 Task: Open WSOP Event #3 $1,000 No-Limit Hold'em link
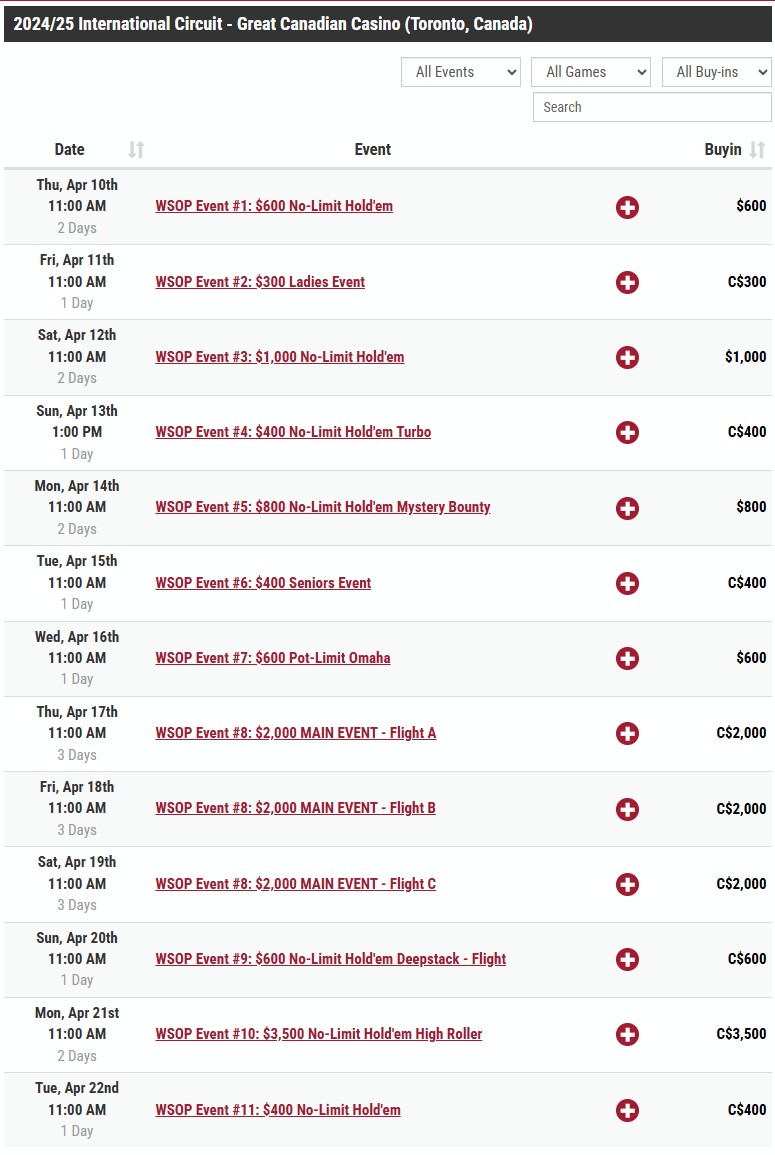tap(280, 357)
